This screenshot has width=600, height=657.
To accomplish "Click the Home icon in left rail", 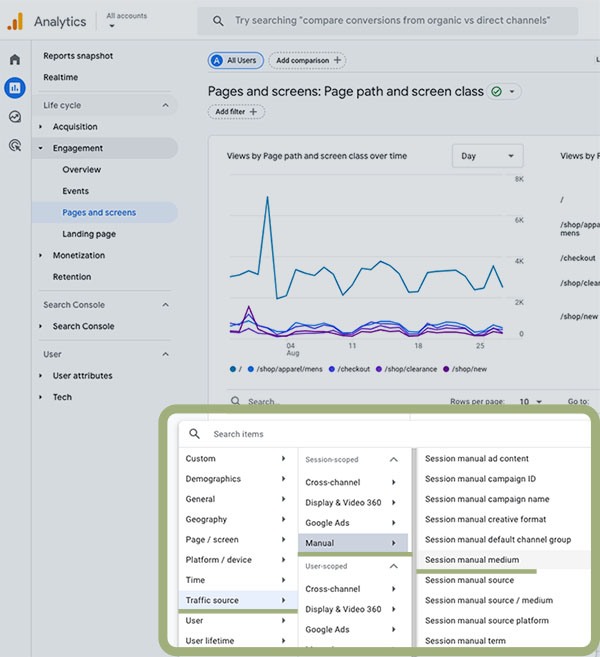I will click(x=15, y=60).
